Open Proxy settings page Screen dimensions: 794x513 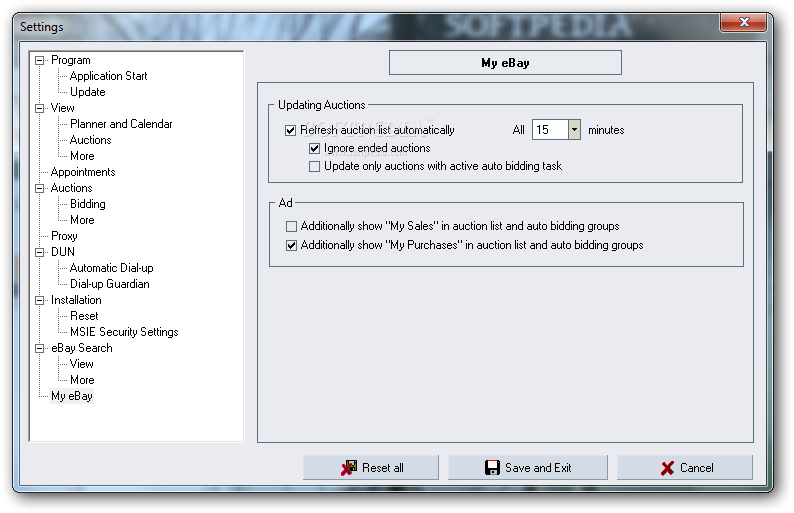coord(64,236)
